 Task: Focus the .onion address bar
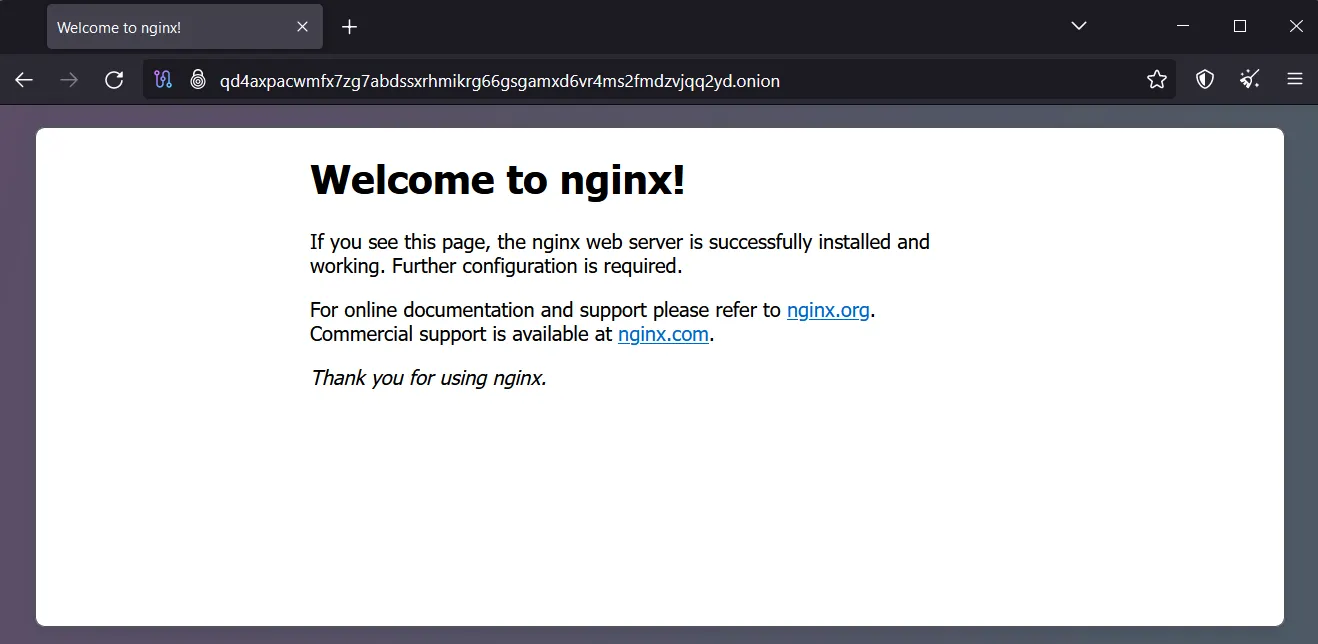tap(660, 80)
